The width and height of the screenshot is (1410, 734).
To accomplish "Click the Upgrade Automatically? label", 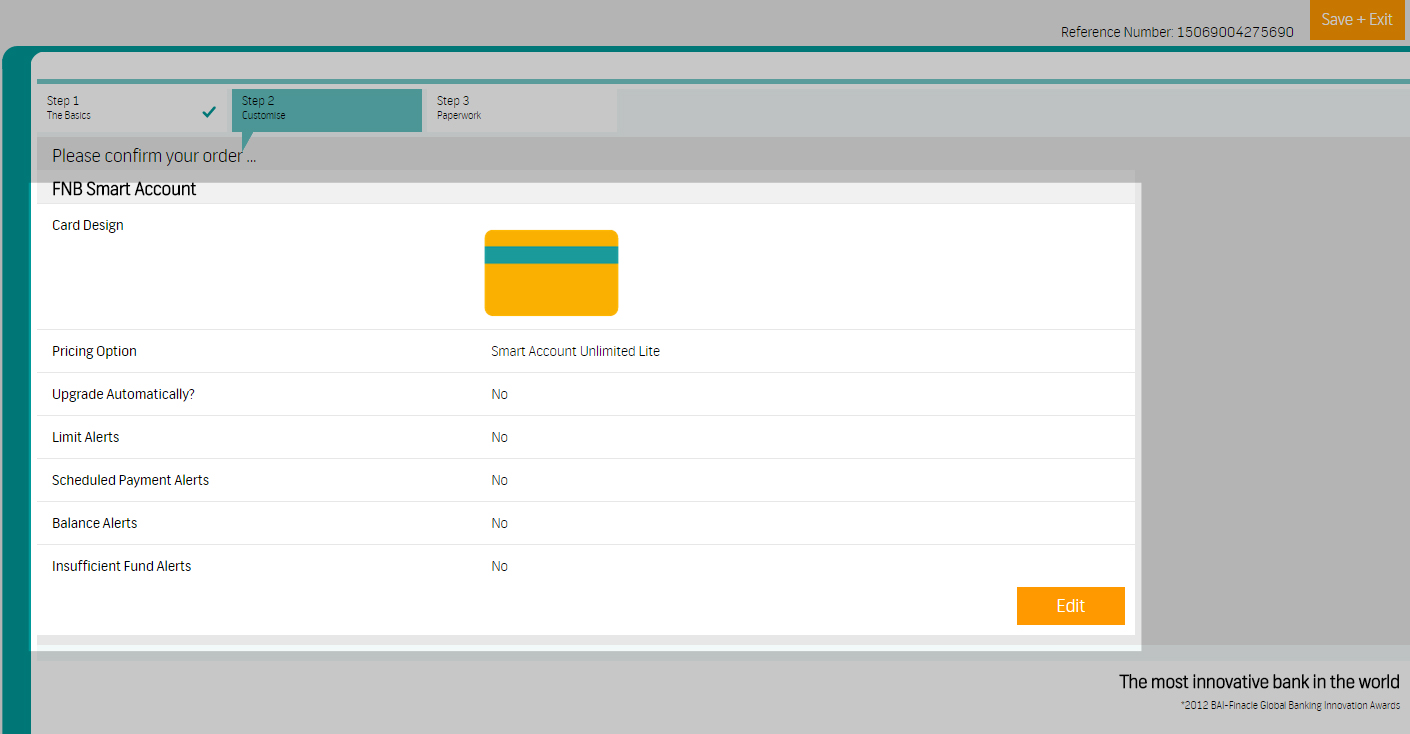I will (123, 394).
